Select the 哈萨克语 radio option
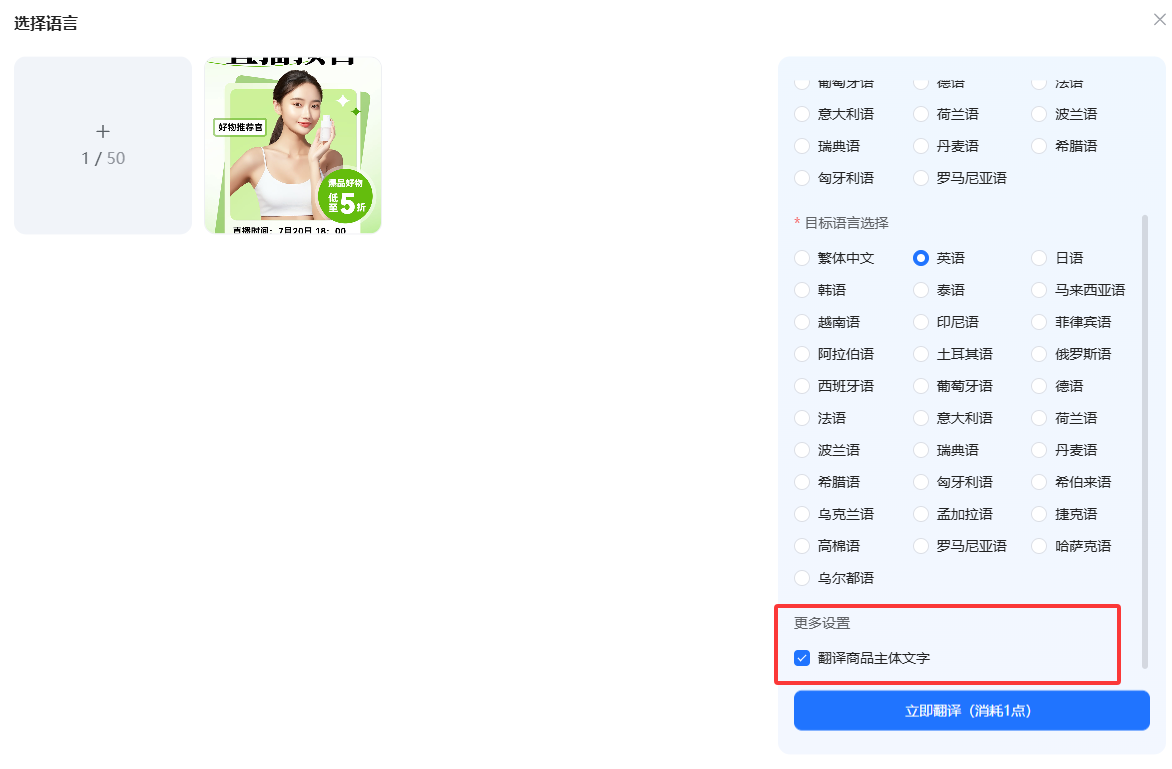Viewport: 1172px width, 769px height. tap(1039, 546)
